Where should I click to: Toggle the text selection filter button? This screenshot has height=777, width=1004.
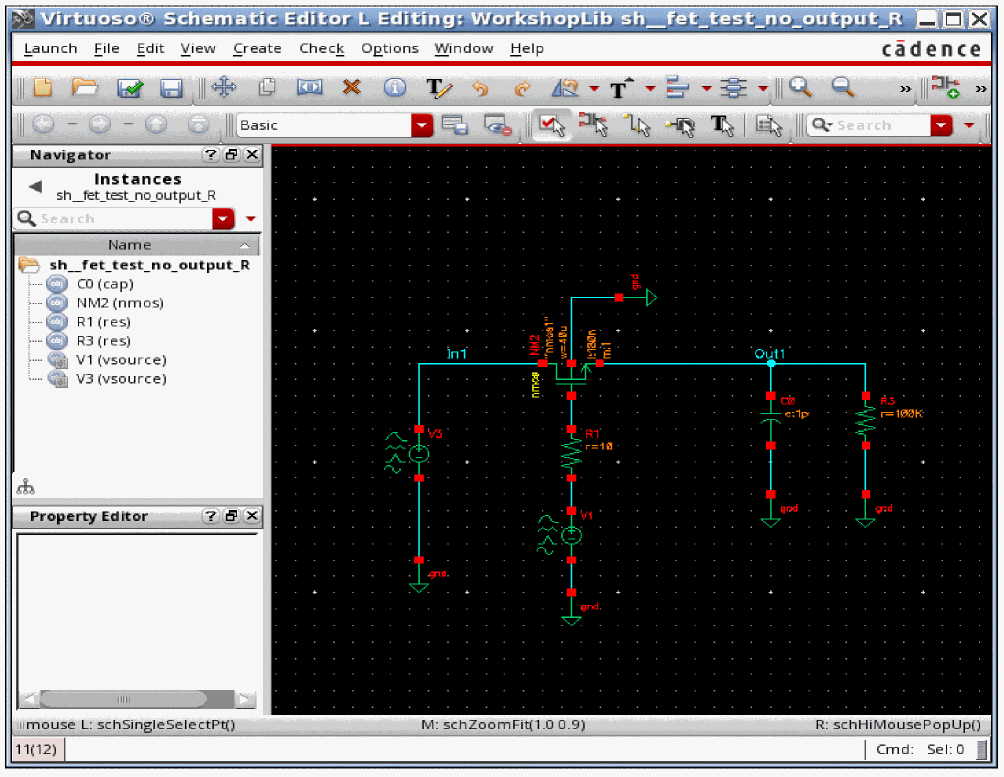(x=722, y=125)
